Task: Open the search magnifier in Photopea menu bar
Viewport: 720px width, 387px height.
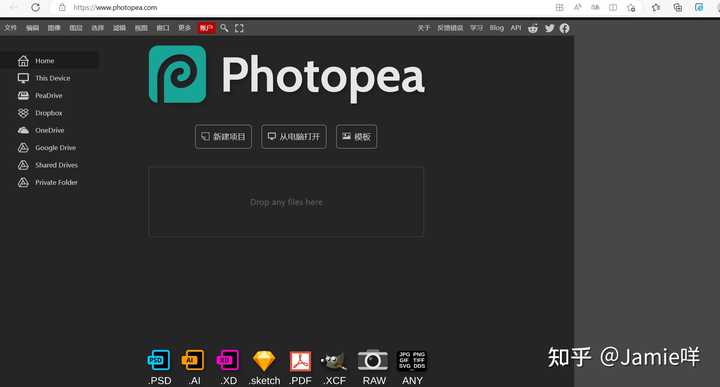Action: pyautogui.click(x=224, y=28)
